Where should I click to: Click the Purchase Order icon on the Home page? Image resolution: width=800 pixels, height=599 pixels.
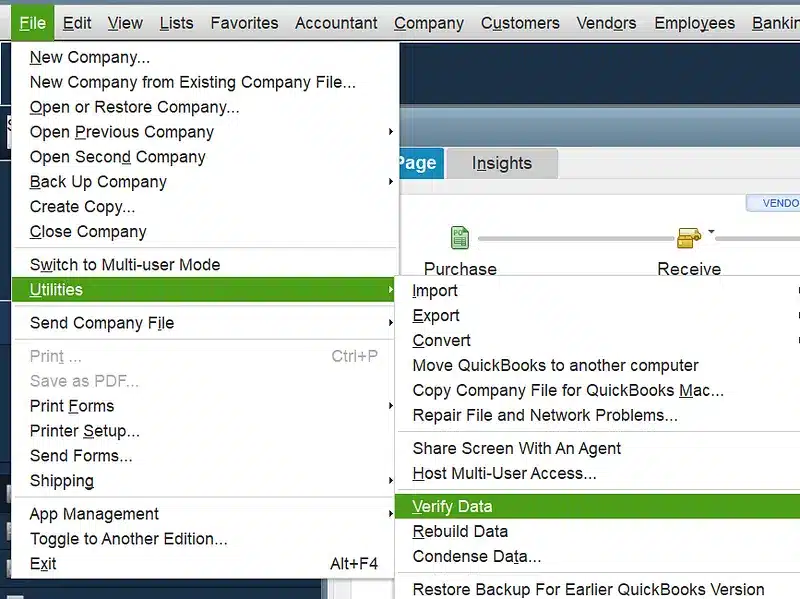pyautogui.click(x=459, y=238)
